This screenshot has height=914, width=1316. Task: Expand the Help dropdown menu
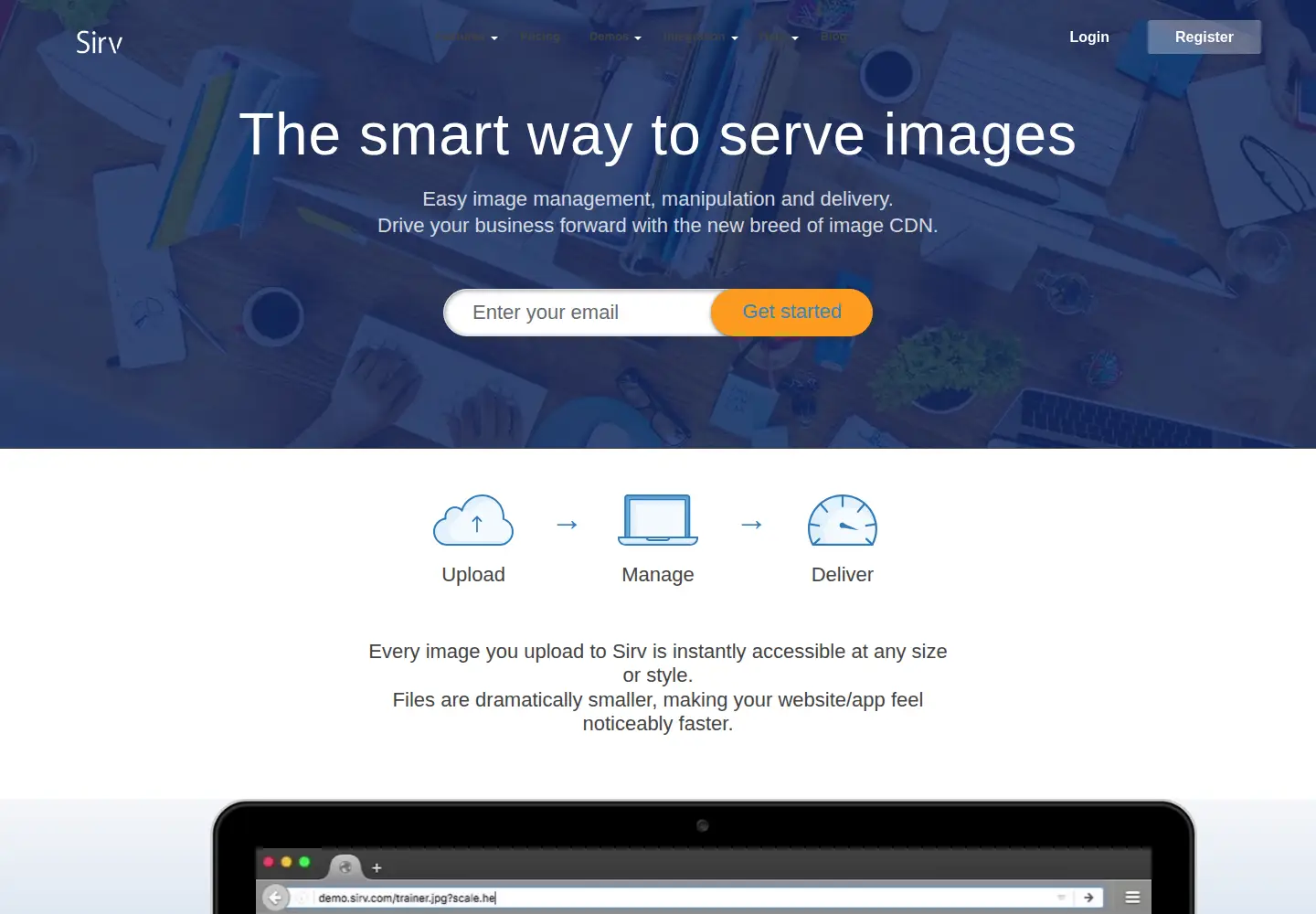click(780, 37)
